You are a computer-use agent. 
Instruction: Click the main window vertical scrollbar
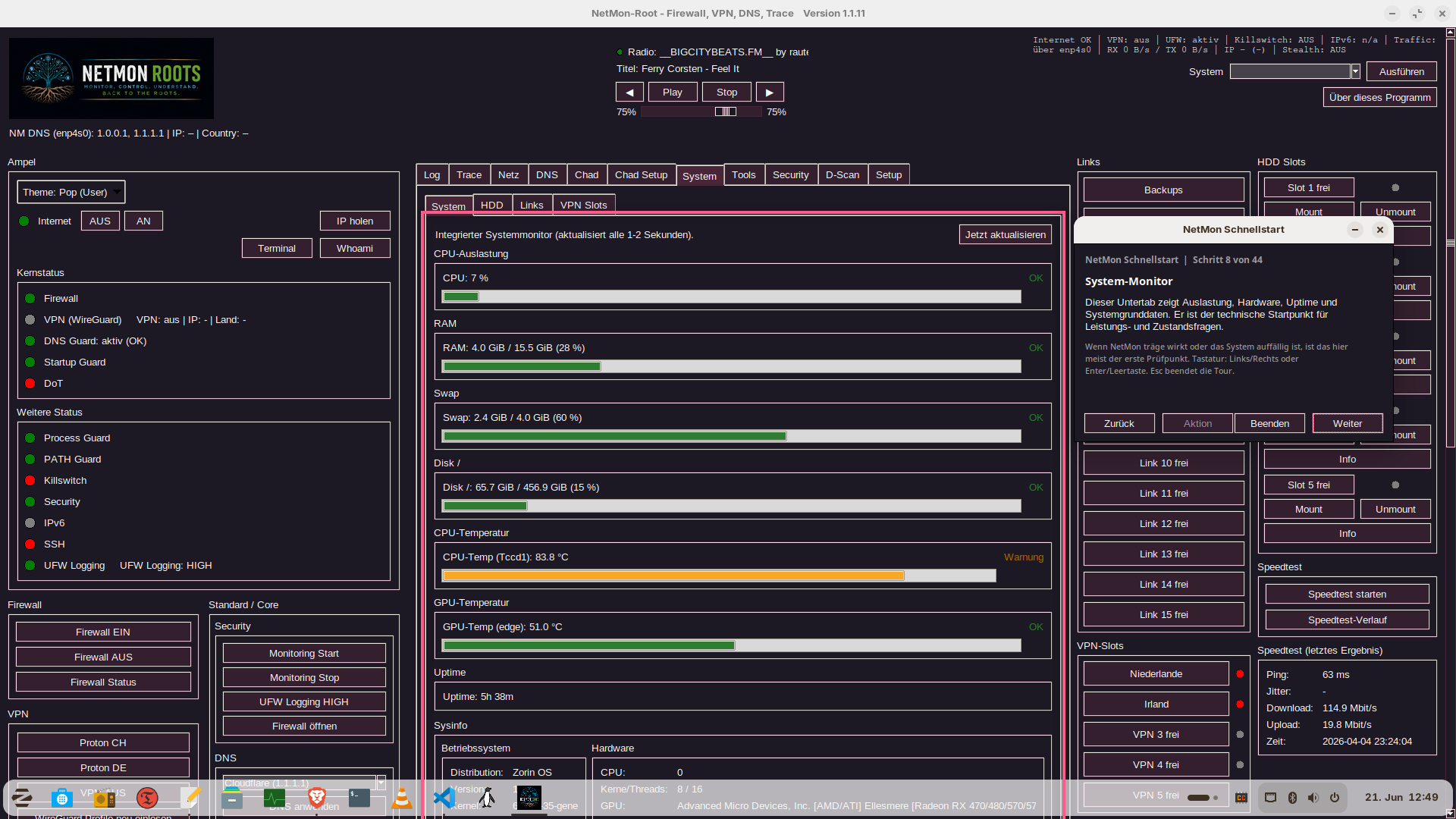pyautogui.click(x=1451, y=243)
